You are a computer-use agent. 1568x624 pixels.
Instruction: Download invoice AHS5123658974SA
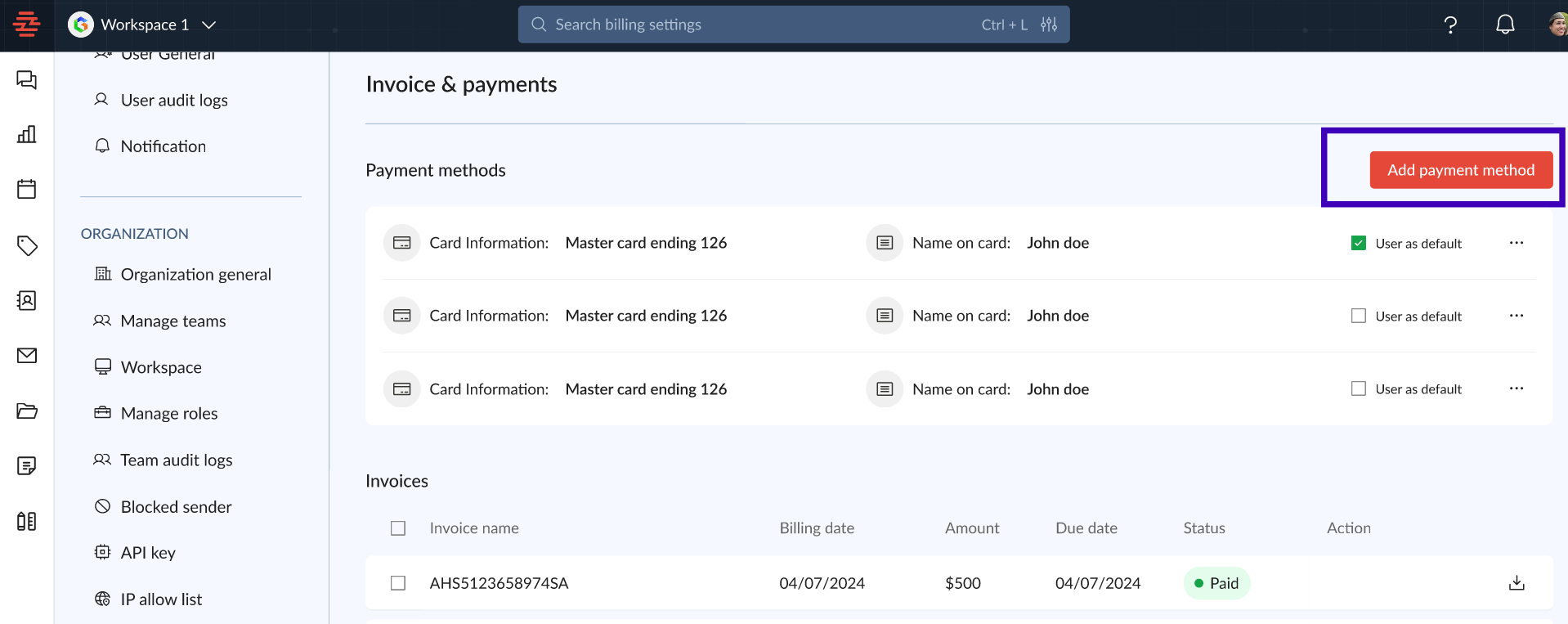(1516, 583)
